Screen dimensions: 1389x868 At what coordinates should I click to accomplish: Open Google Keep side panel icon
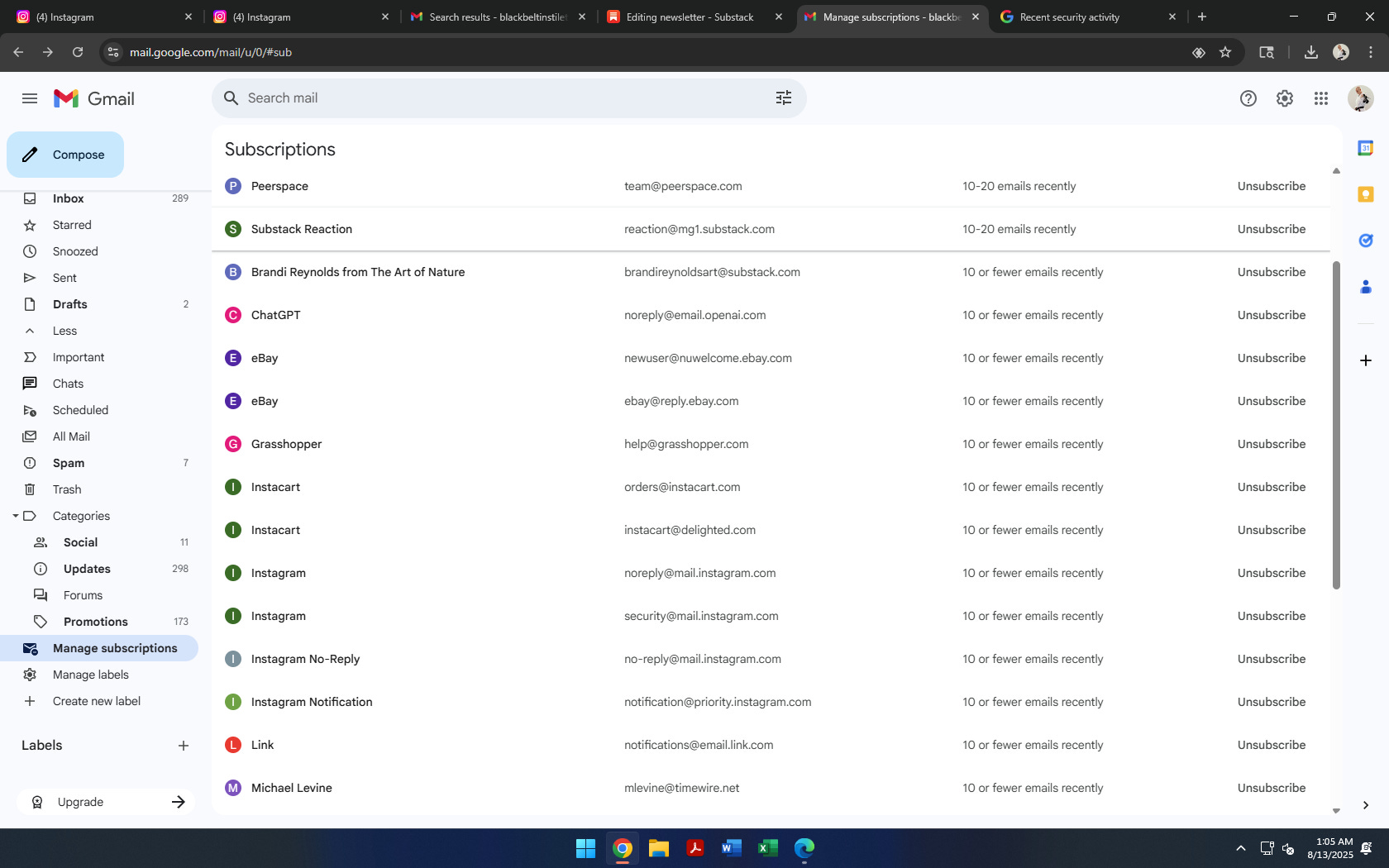pyautogui.click(x=1366, y=194)
